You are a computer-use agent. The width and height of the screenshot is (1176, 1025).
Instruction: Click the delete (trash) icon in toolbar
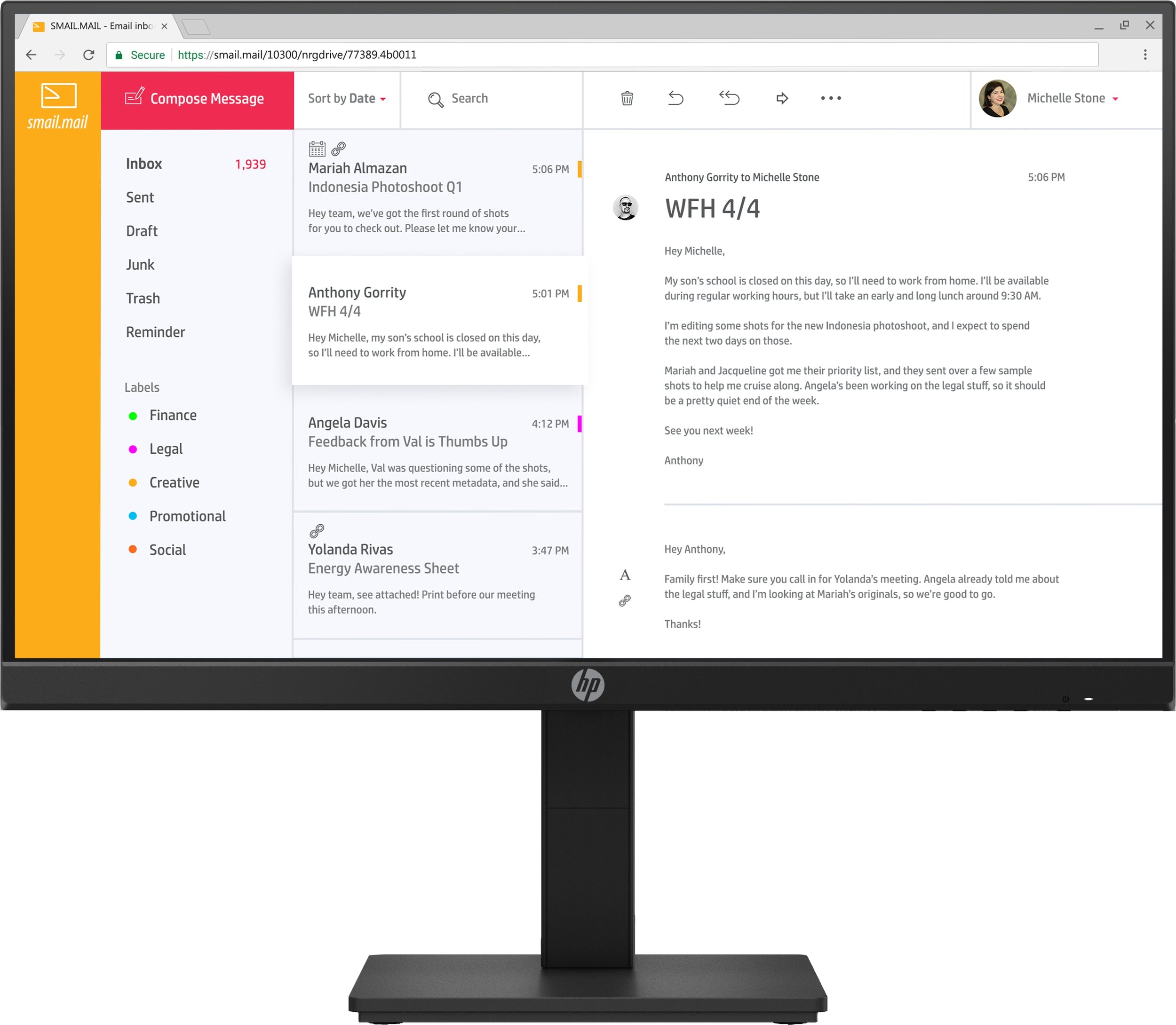(627, 98)
